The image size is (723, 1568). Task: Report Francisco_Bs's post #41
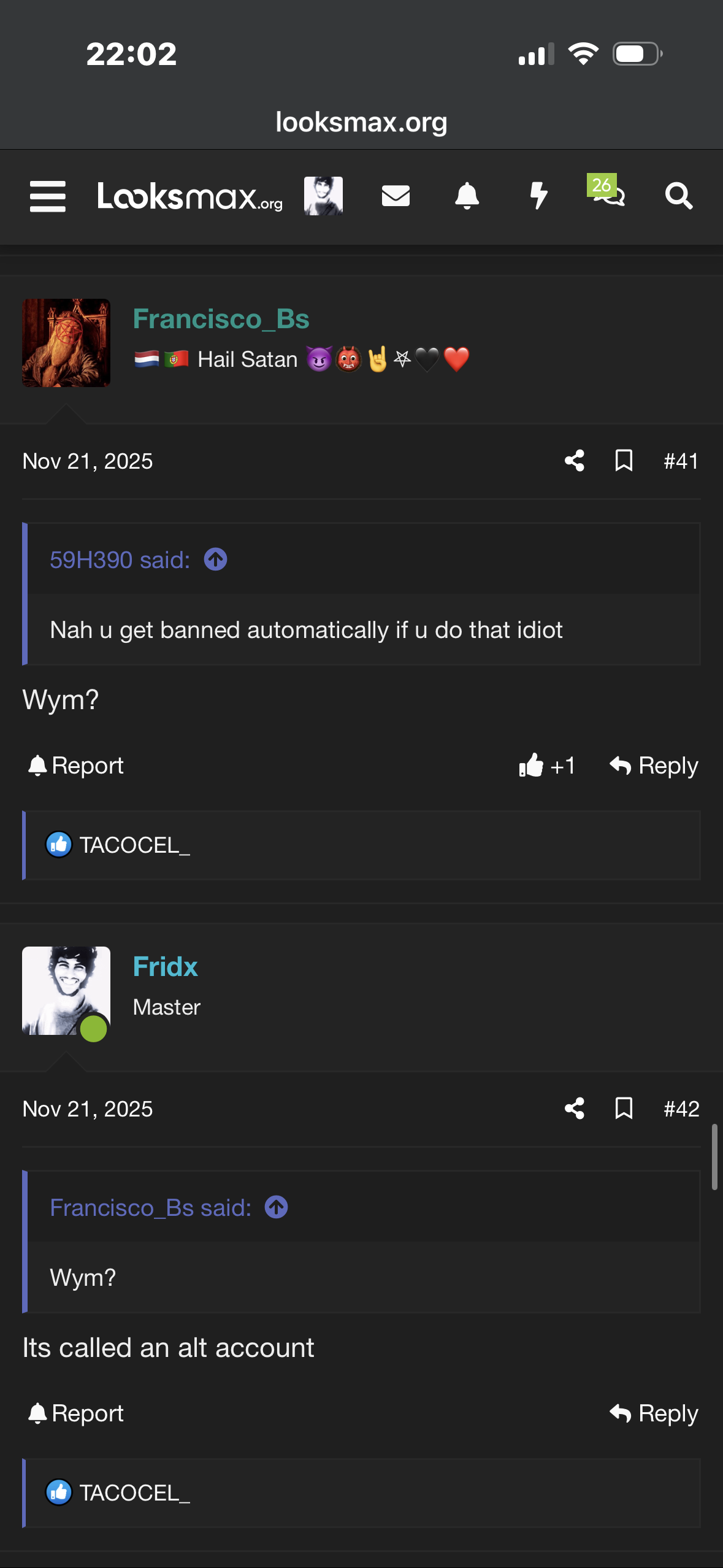coord(76,766)
